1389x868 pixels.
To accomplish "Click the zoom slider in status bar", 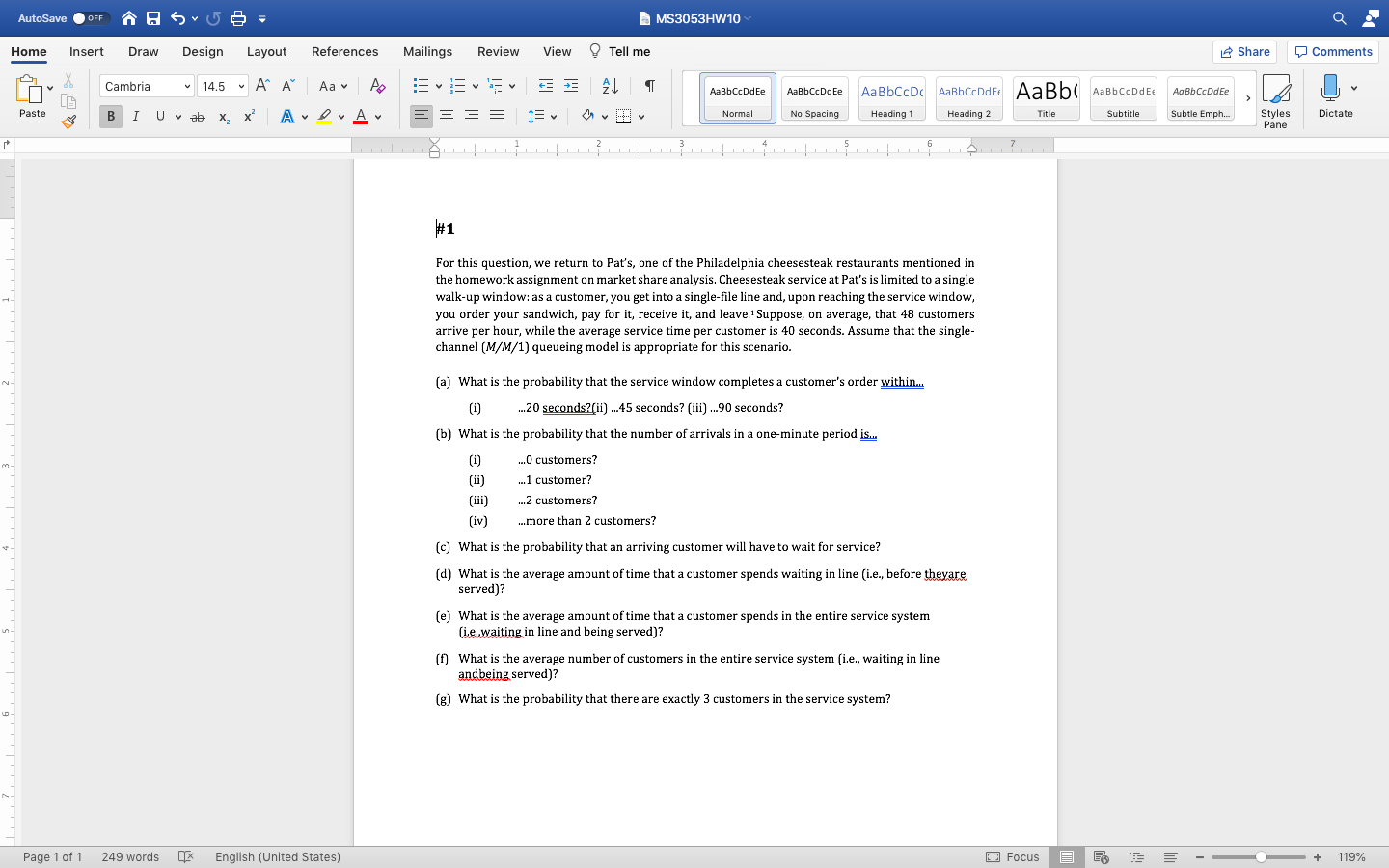I will click(x=1260, y=857).
